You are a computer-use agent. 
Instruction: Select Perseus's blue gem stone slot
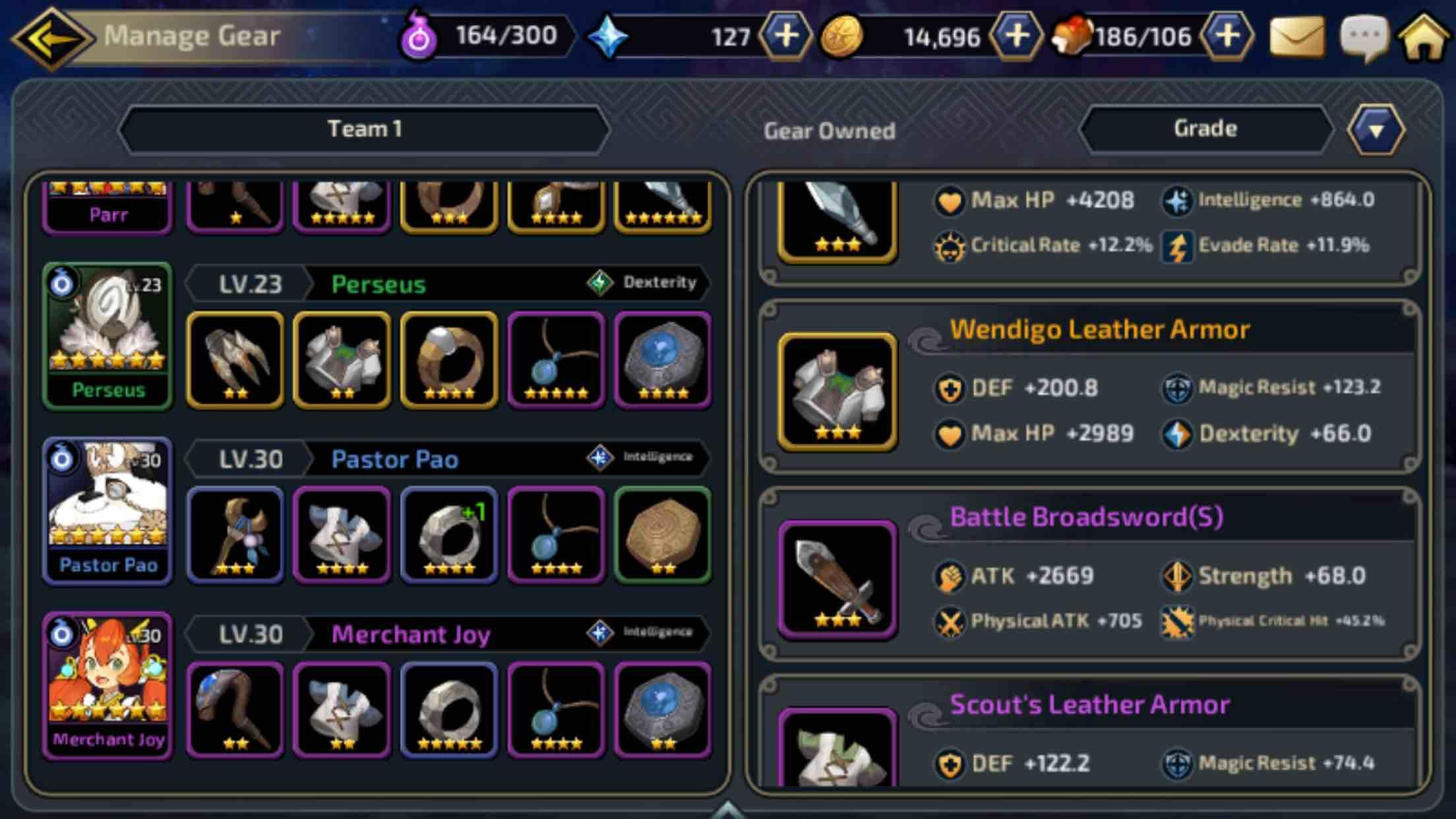coord(663,360)
